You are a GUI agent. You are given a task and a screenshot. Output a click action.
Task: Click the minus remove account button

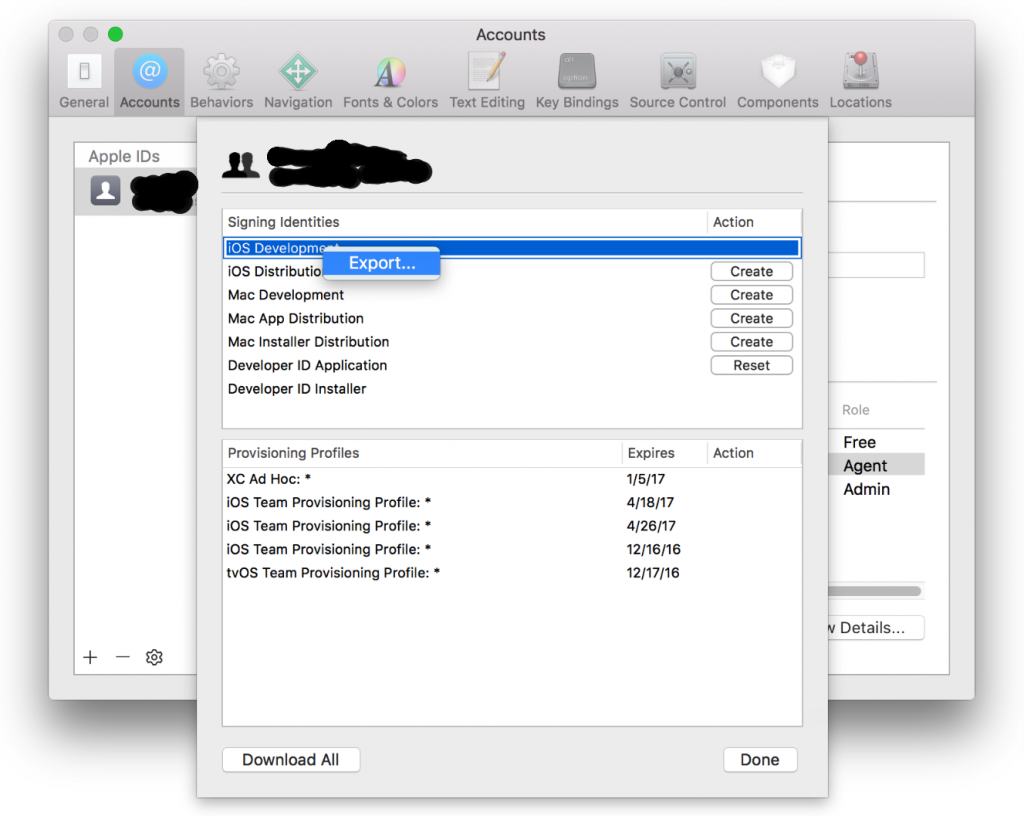(123, 657)
